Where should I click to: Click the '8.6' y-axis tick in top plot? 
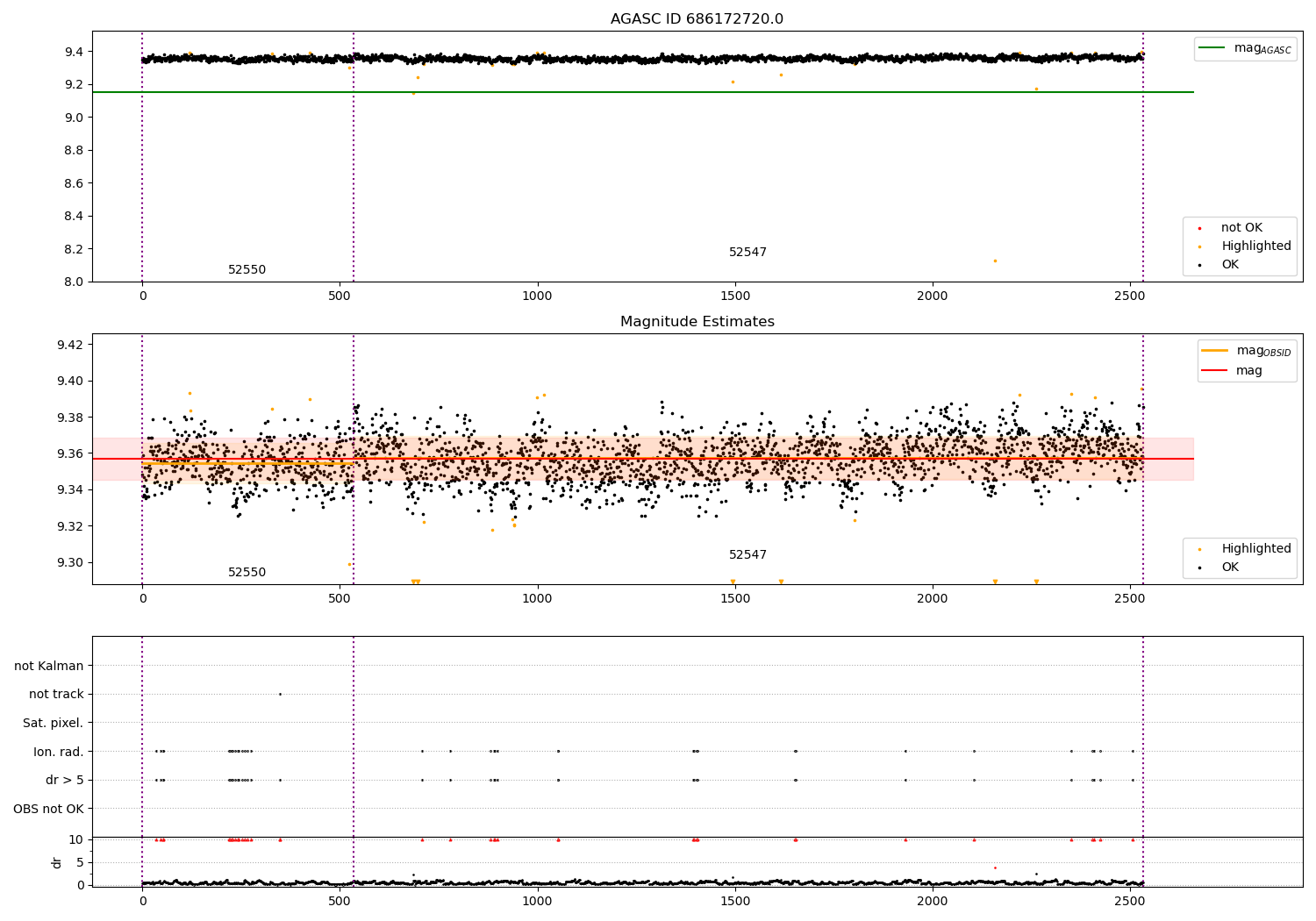(74, 183)
